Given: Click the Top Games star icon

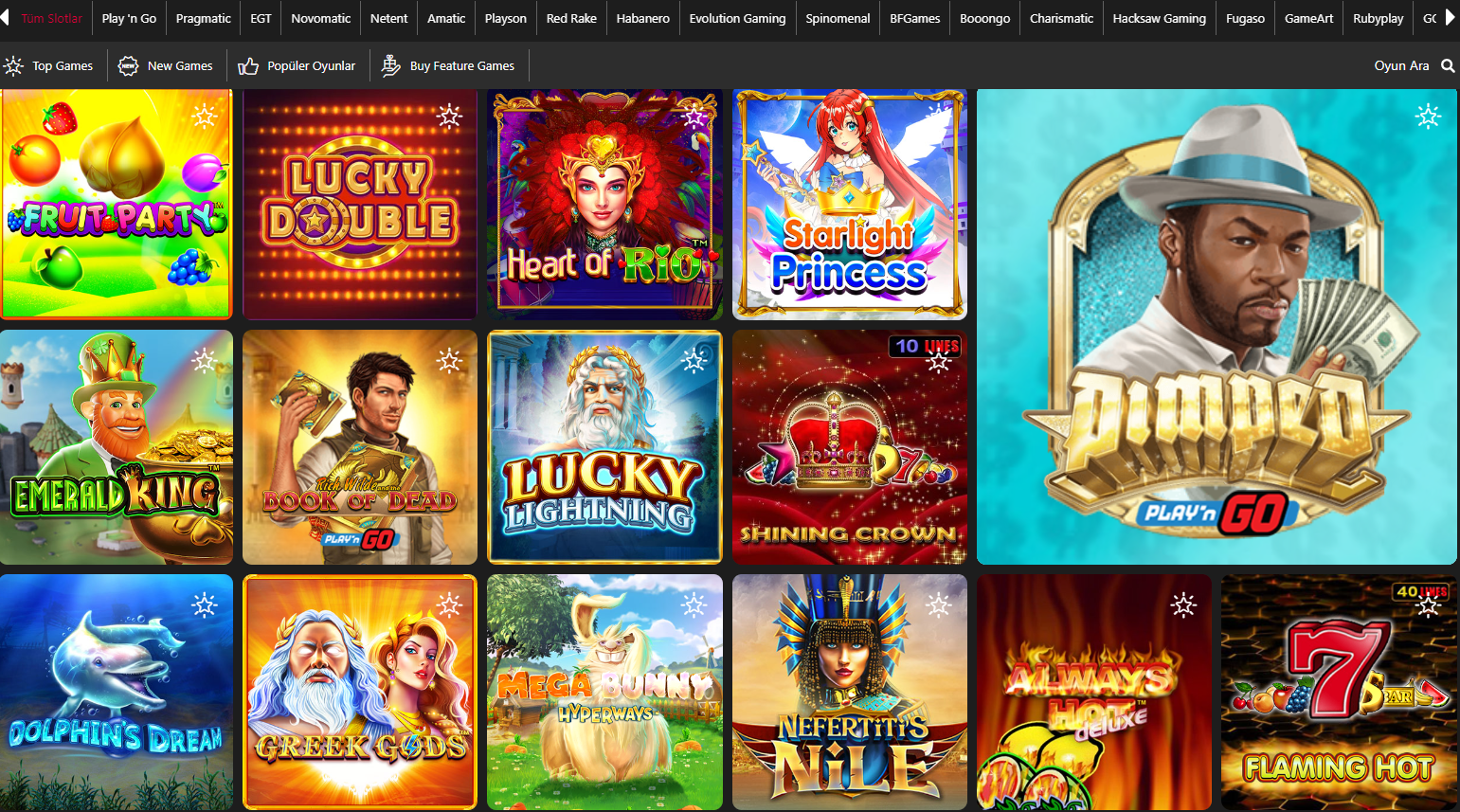Looking at the screenshot, I should [13, 65].
